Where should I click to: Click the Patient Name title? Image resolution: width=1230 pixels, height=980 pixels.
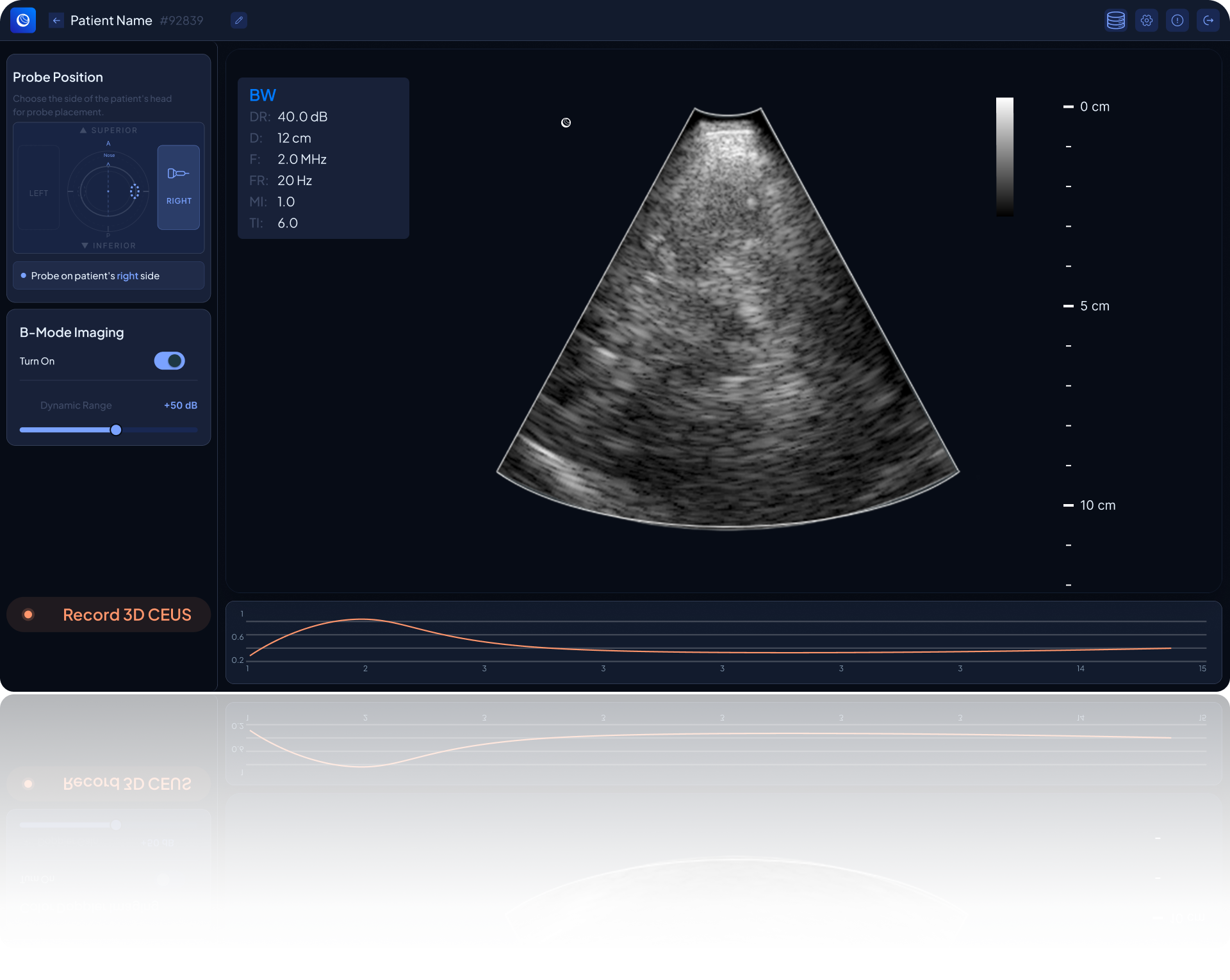coord(111,20)
